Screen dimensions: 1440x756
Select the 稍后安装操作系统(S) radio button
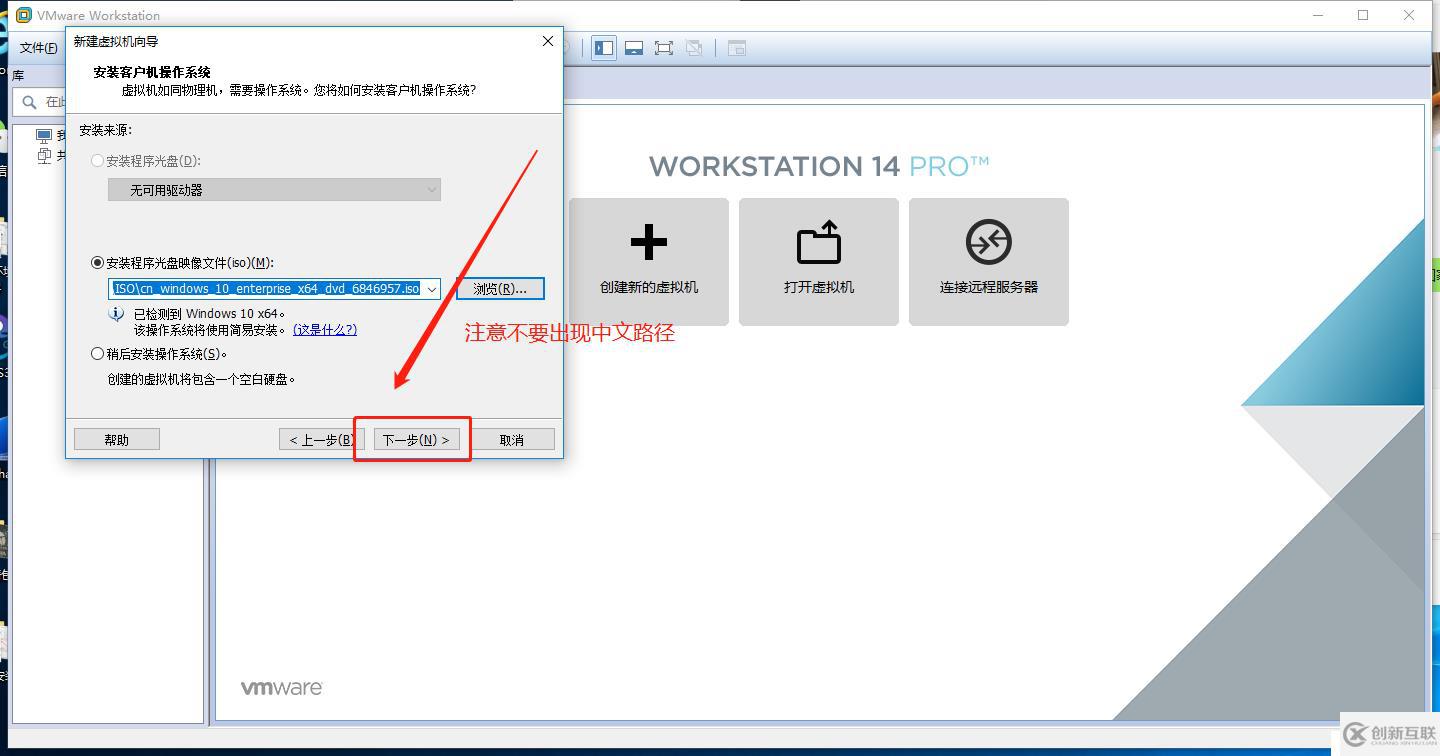click(x=97, y=352)
